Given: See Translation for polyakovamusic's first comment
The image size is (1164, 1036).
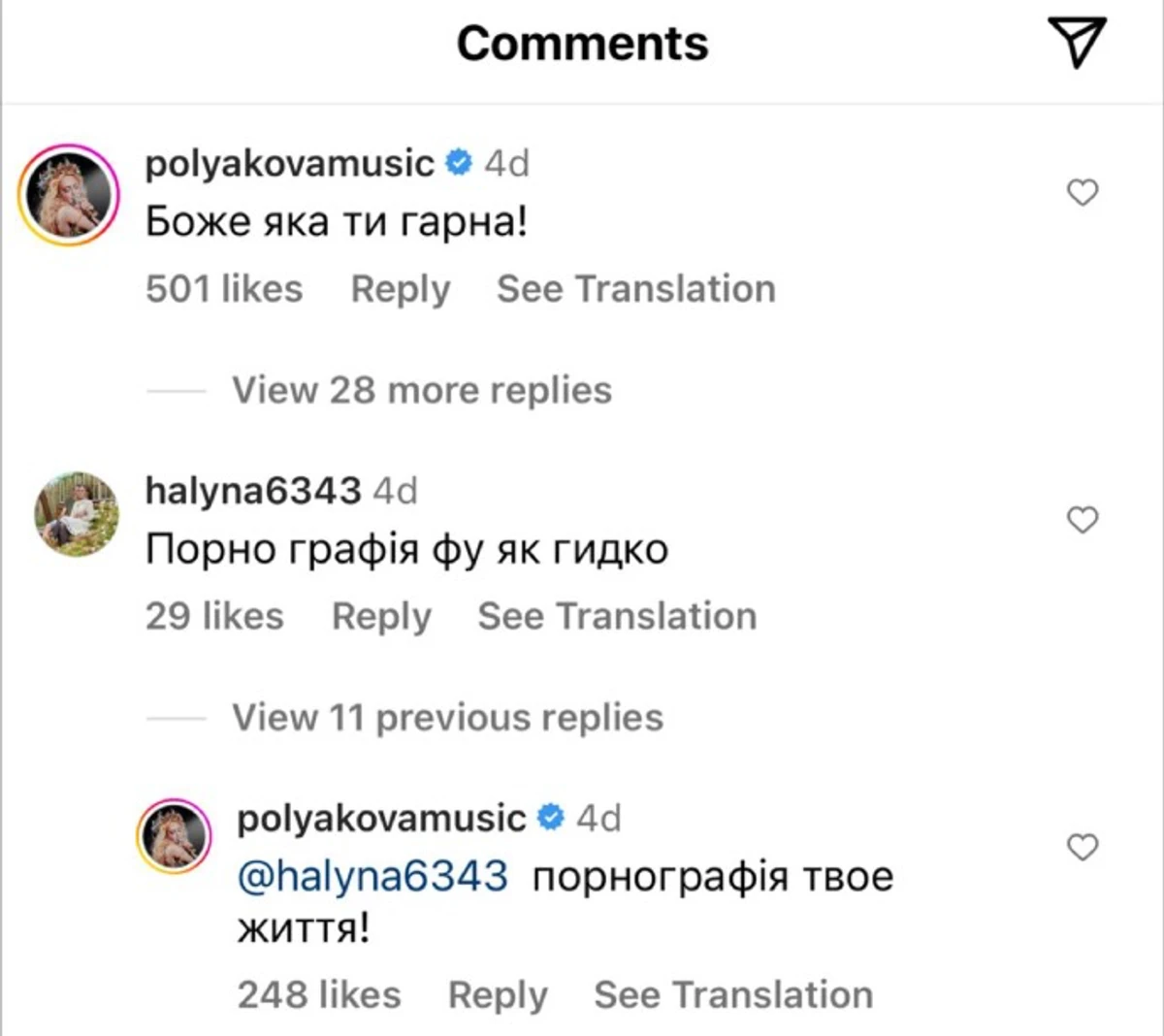Looking at the screenshot, I should pos(635,288).
